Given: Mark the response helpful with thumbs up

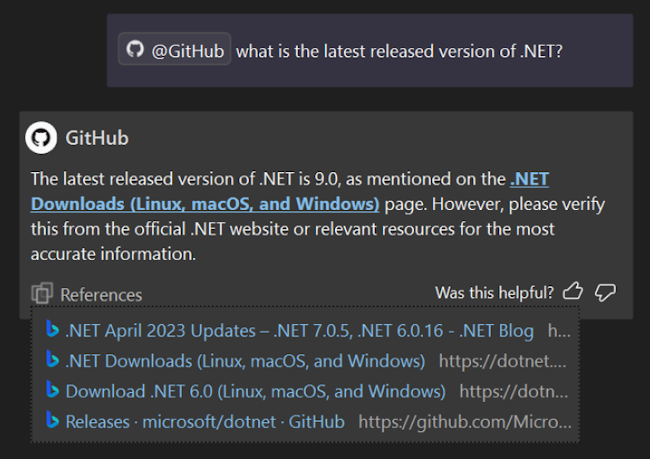Looking at the screenshot, I should (x=573, y=292).
